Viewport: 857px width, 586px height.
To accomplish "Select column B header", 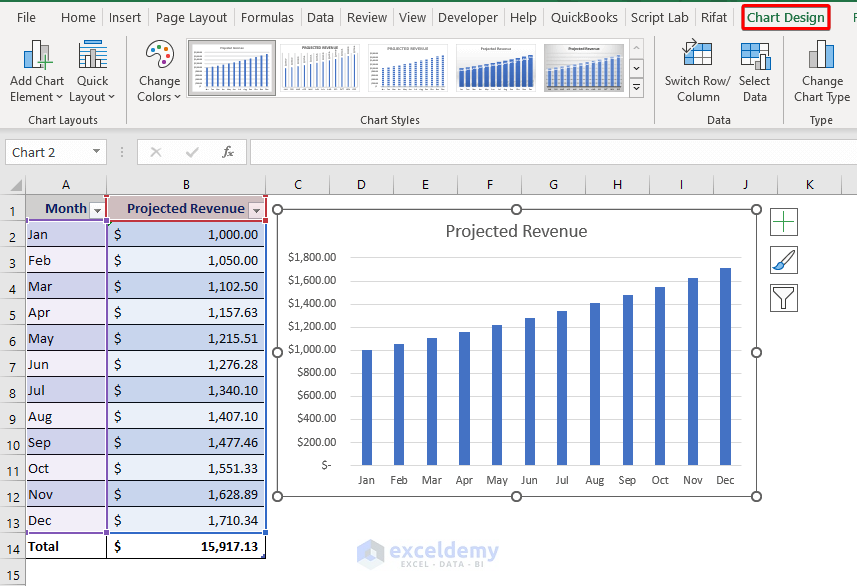I will pos(186,185).
